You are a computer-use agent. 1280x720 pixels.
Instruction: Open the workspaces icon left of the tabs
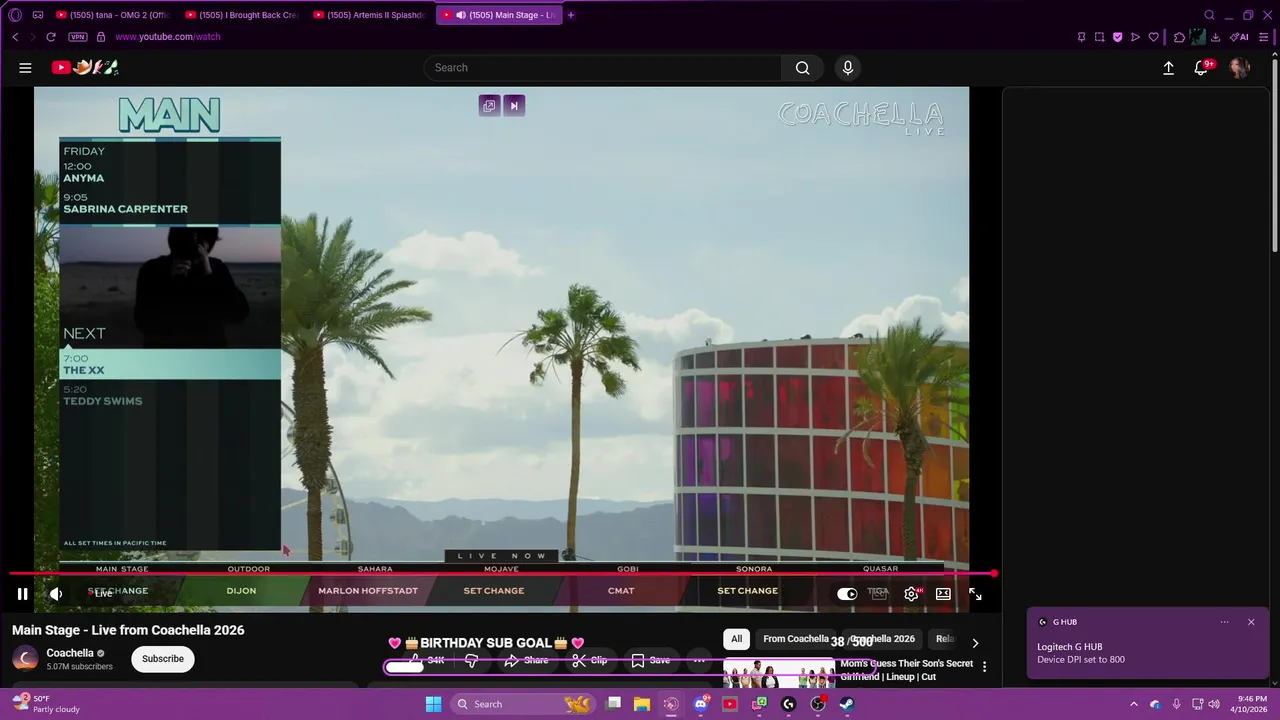37,15
